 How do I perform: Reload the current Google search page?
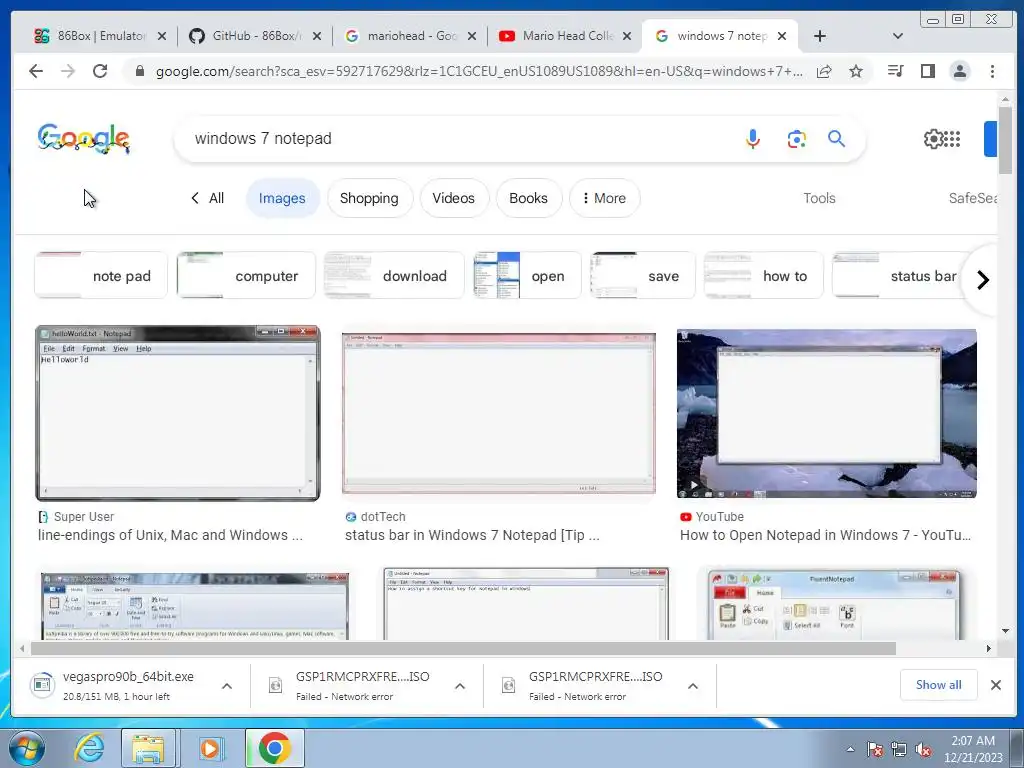pyautogui.click(x=100, y=71)
